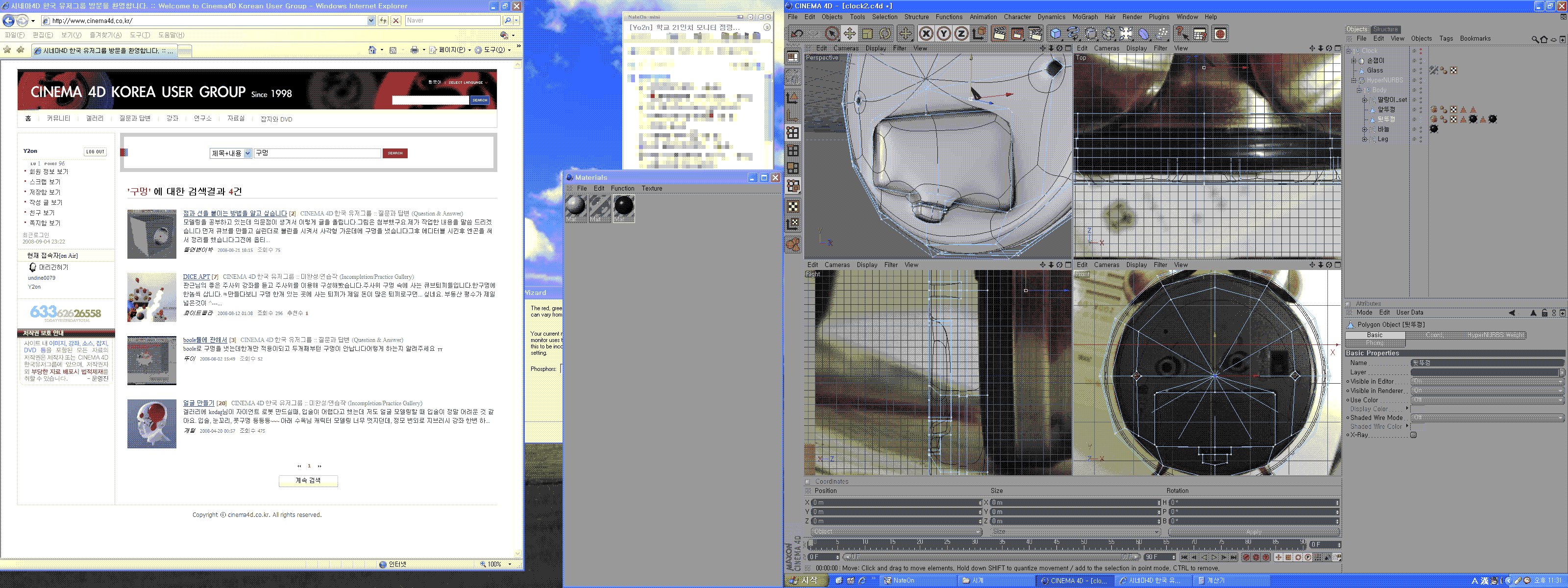Click the black material swatch in Materials
Viewport: 1568px width, 588px height.
pyautogui.click(x=623, y=208)
